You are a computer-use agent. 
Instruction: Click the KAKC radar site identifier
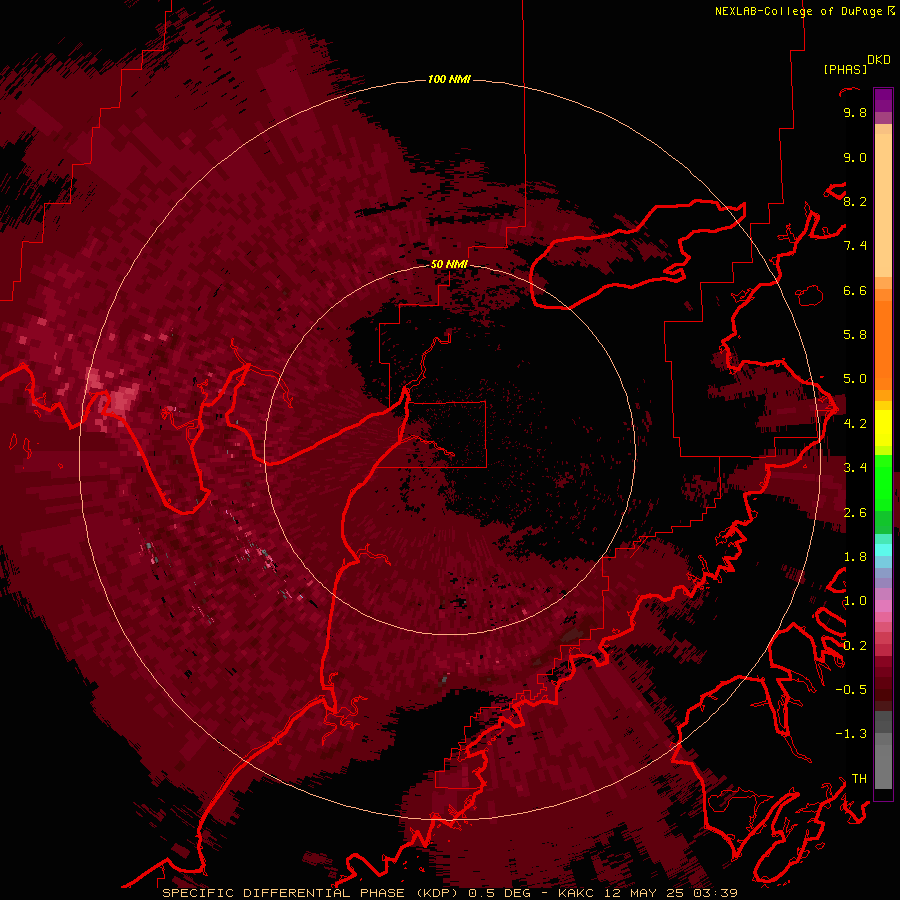click(577, 893)
